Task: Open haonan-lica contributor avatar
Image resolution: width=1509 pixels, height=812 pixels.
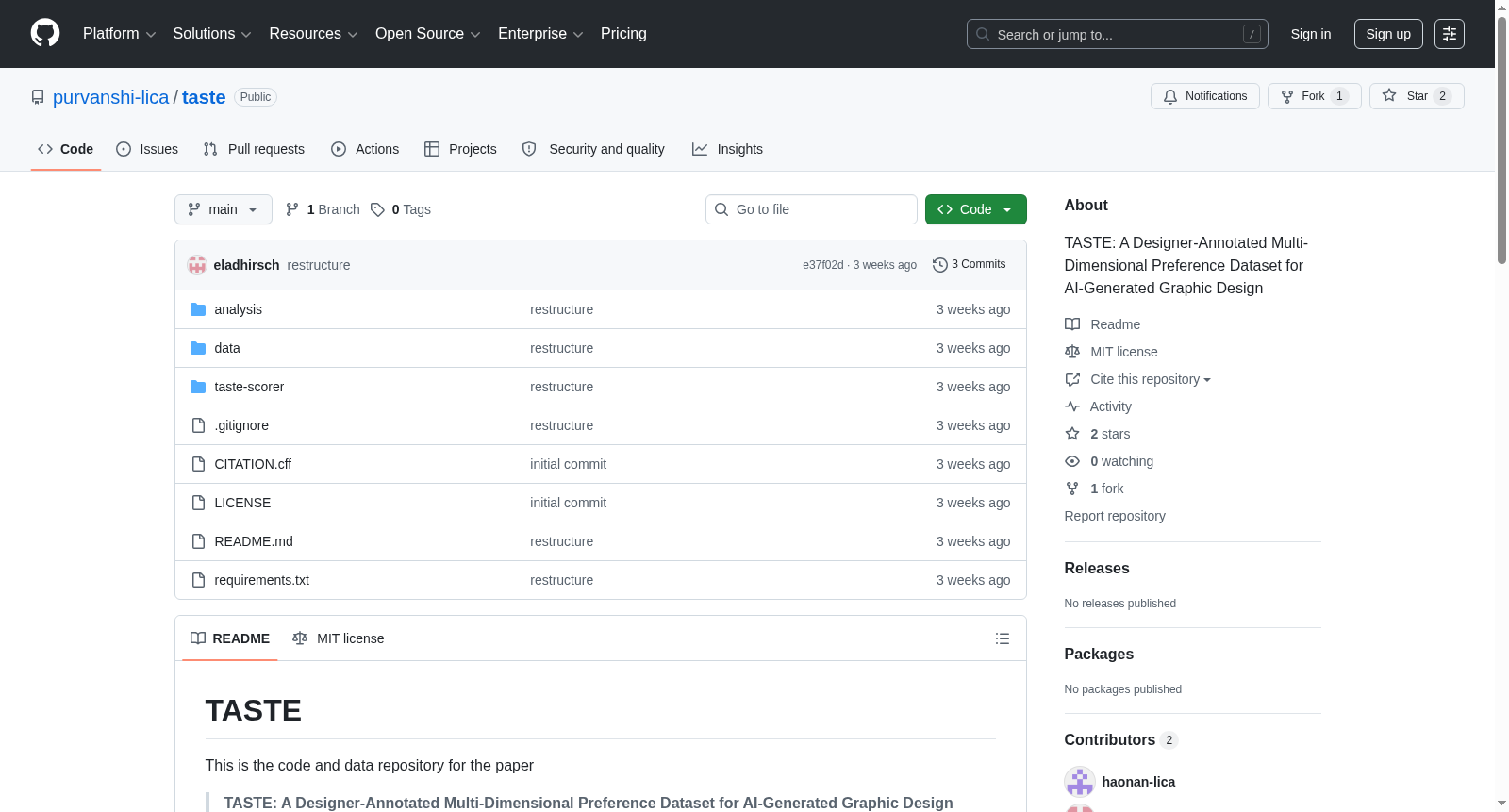Action: (x=1080, y=782)
